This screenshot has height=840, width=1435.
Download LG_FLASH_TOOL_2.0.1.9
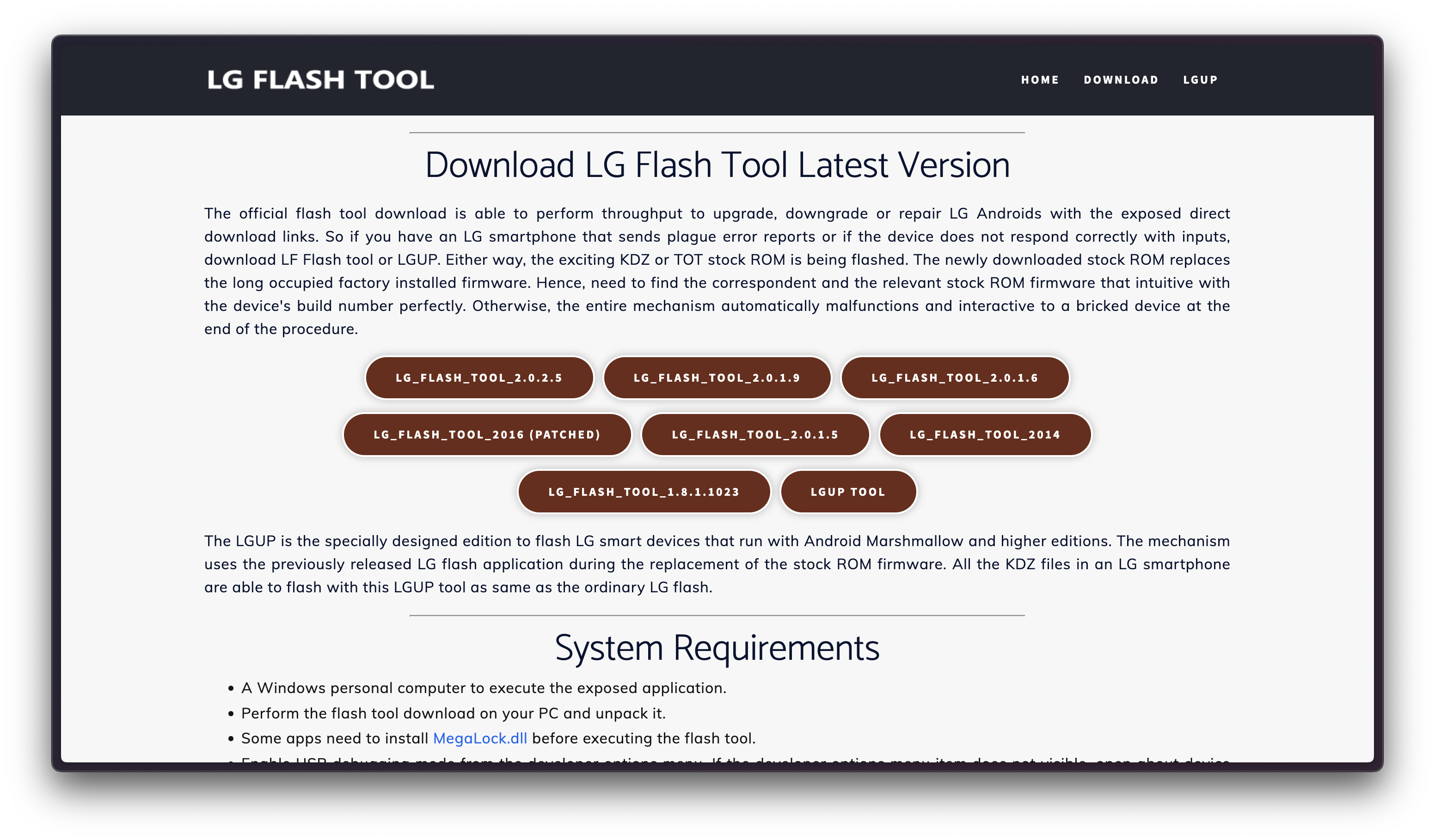(717, 378)
